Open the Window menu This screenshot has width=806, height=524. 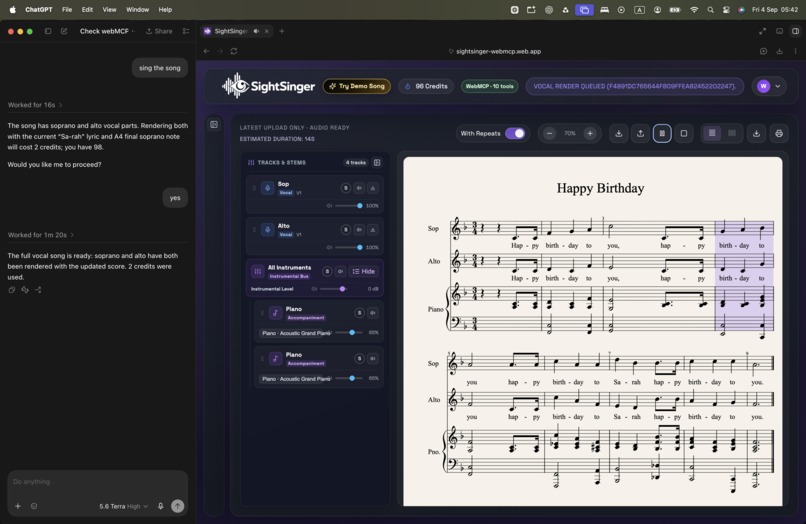tap(137, 10)
